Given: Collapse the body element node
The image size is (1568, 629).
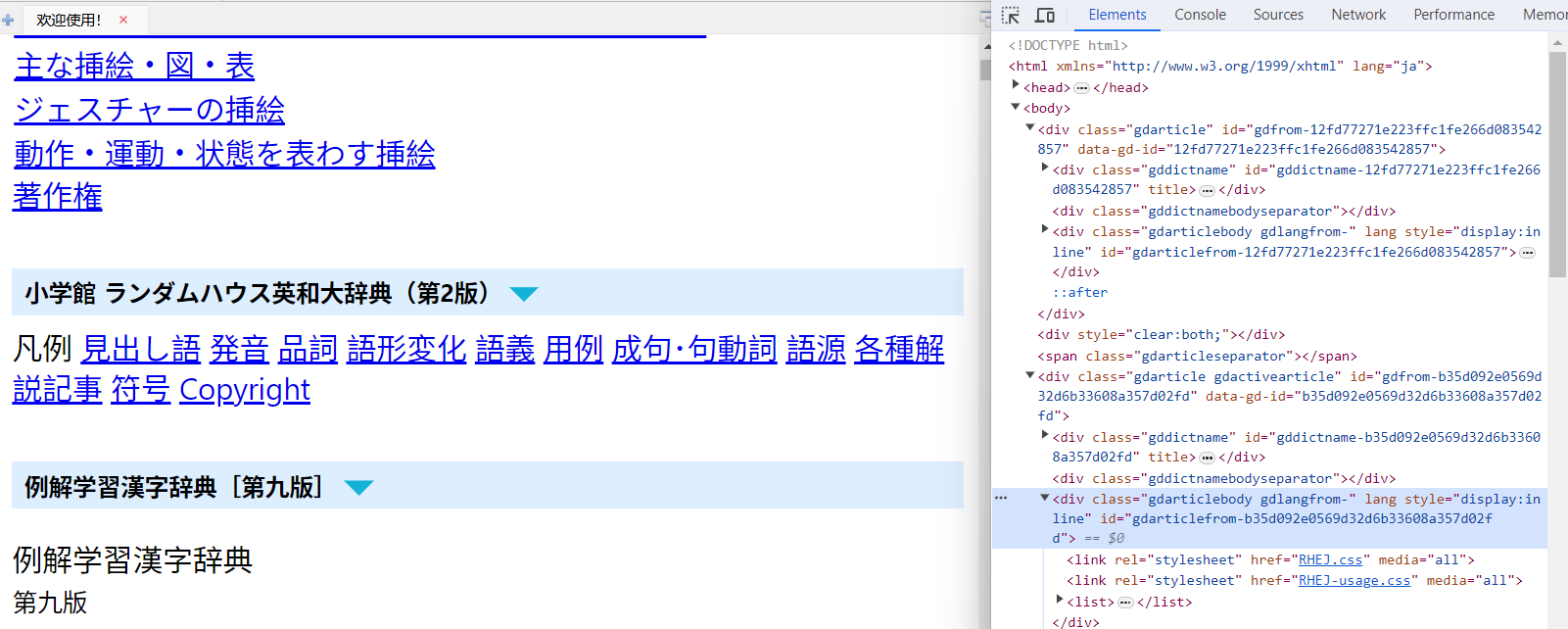Looking at the screenshot, I should point(1016,108).
